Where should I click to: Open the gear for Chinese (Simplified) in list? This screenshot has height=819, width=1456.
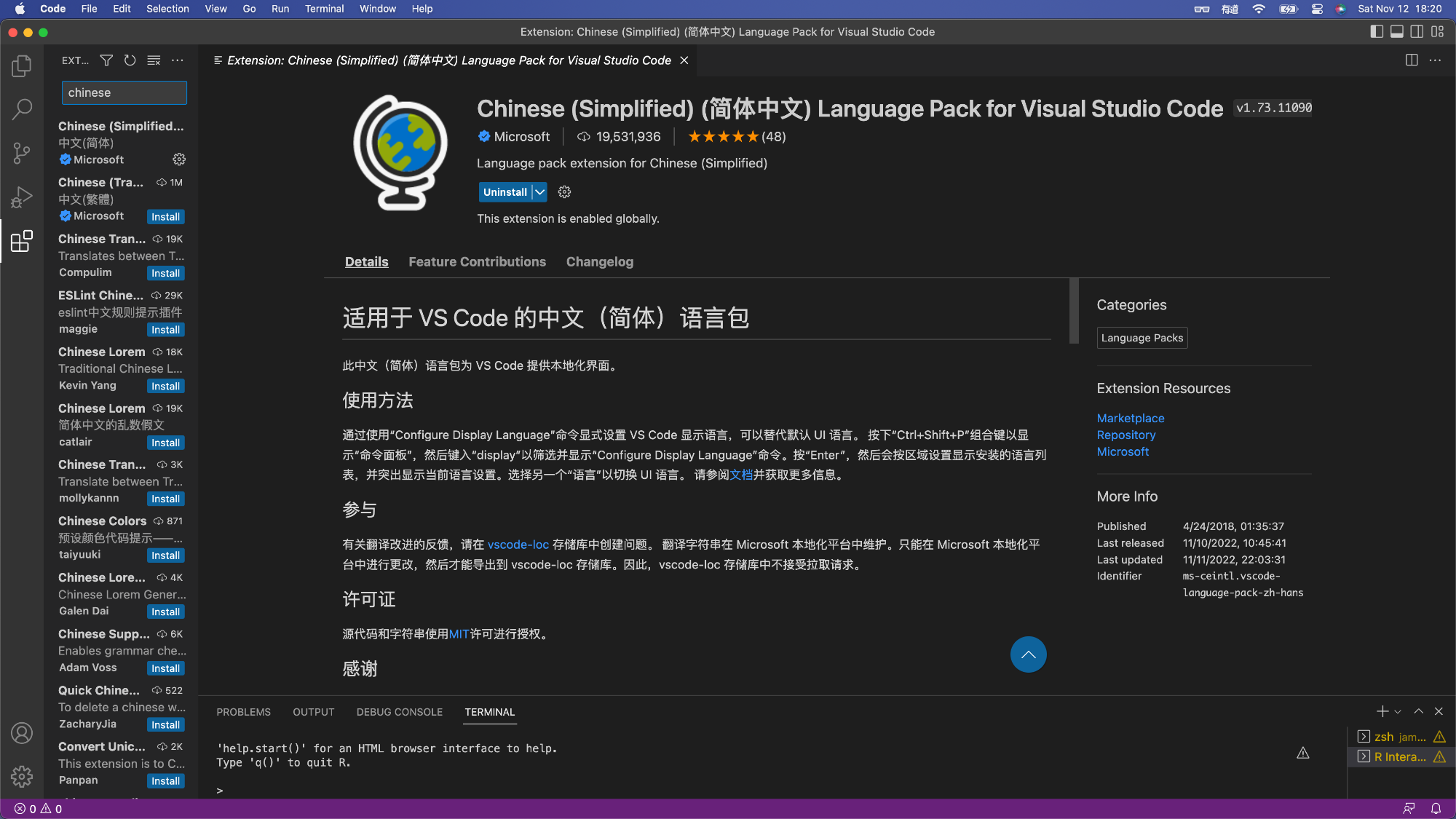click(x=179, y=159)
